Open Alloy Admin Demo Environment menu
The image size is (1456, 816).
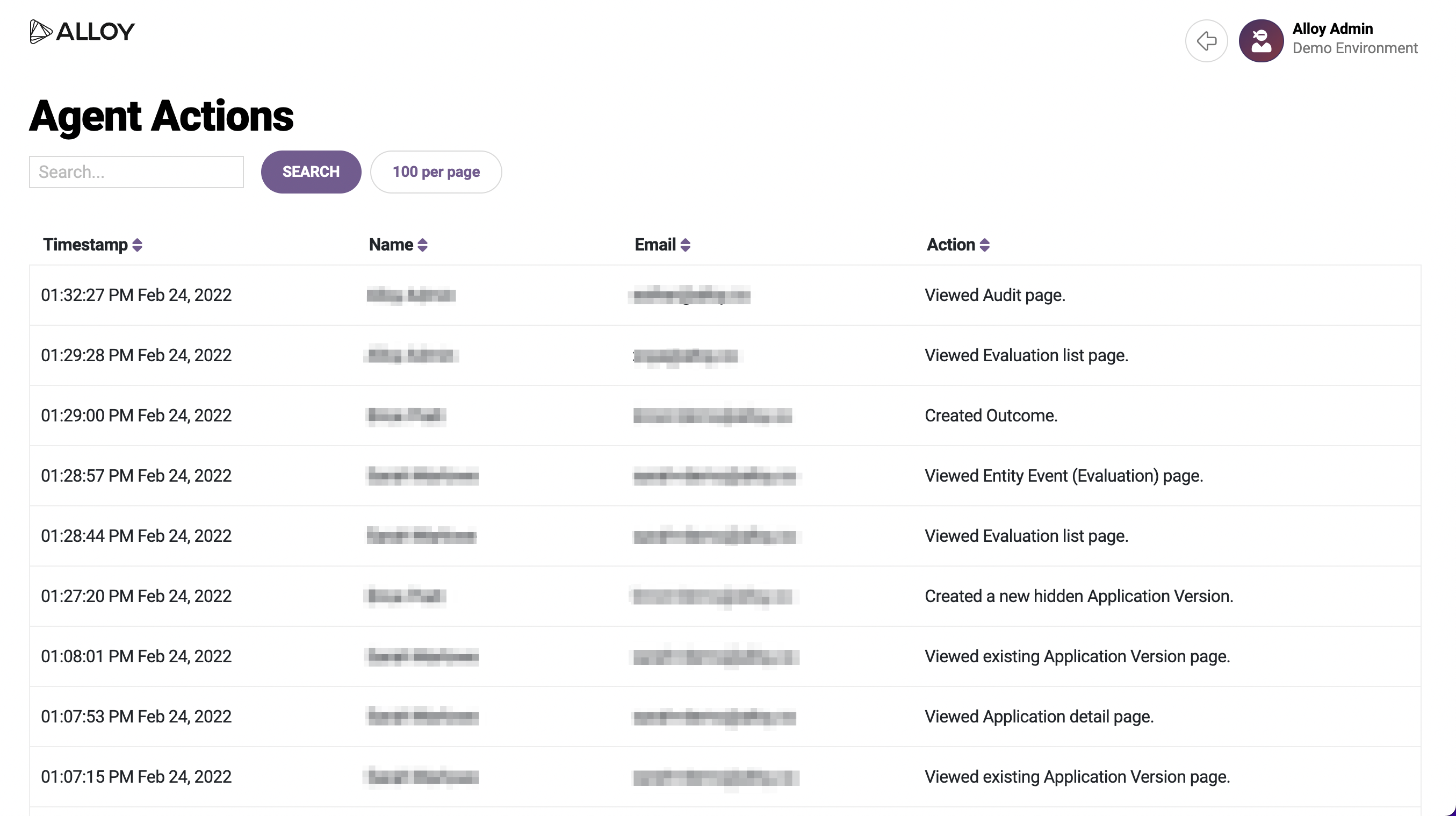1354,39
